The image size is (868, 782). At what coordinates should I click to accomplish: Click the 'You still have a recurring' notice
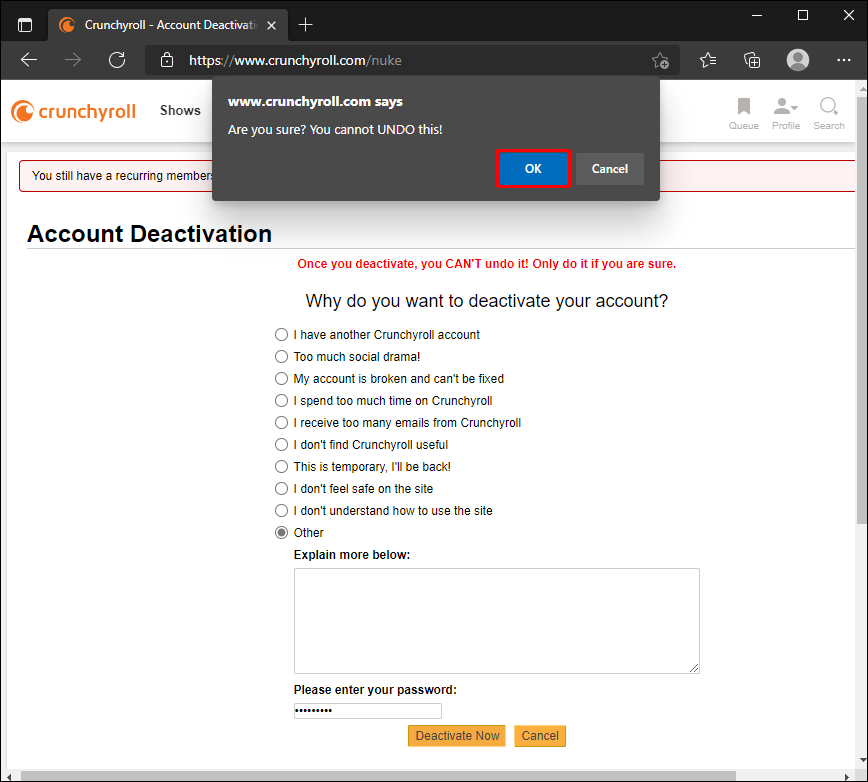click(122, 176)
